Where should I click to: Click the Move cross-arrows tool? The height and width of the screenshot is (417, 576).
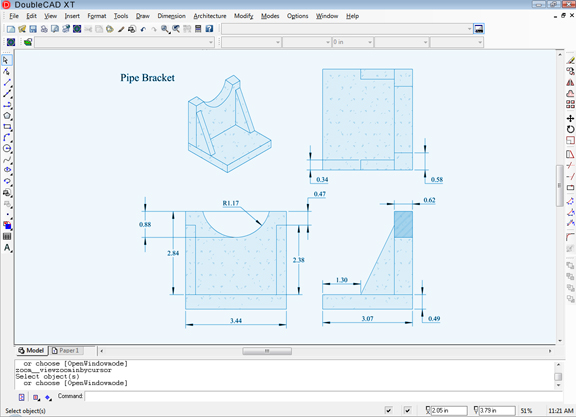(x=570, y=118)
